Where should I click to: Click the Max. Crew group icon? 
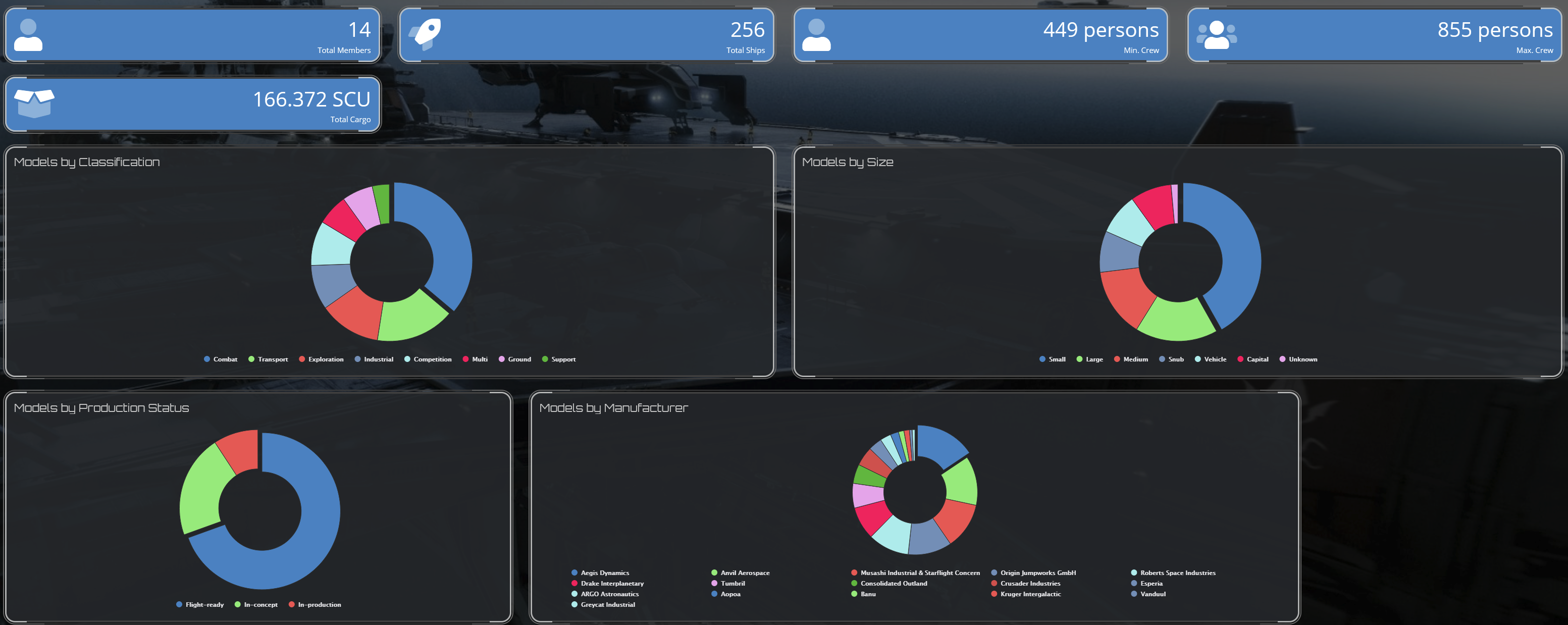1216,35
